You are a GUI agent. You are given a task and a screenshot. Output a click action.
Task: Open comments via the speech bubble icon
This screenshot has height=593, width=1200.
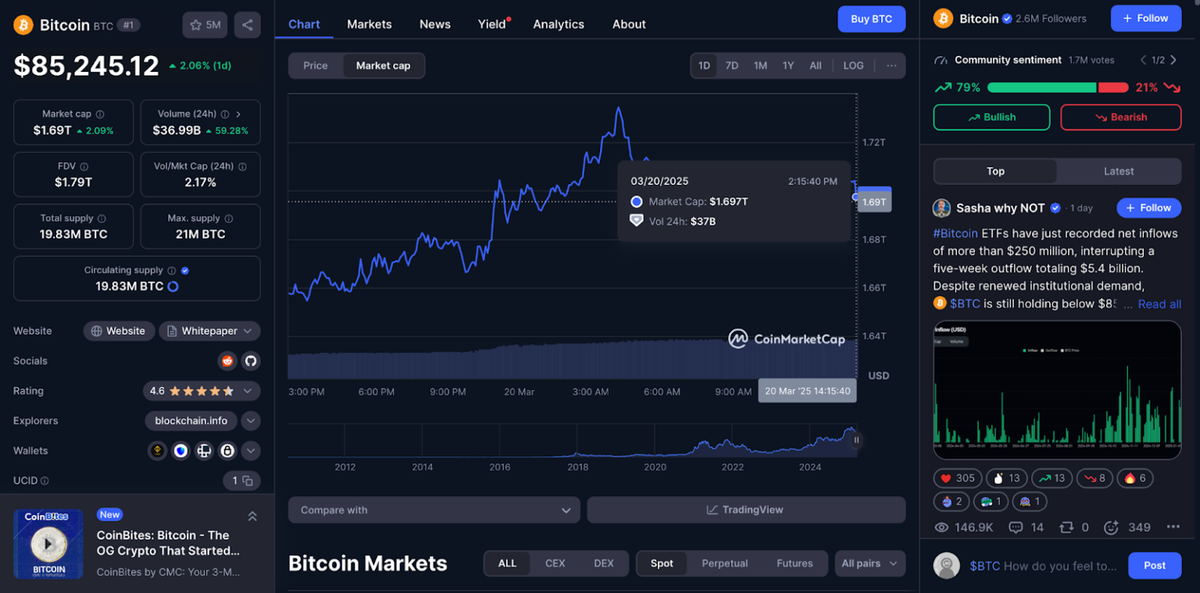click(1017, 527)
